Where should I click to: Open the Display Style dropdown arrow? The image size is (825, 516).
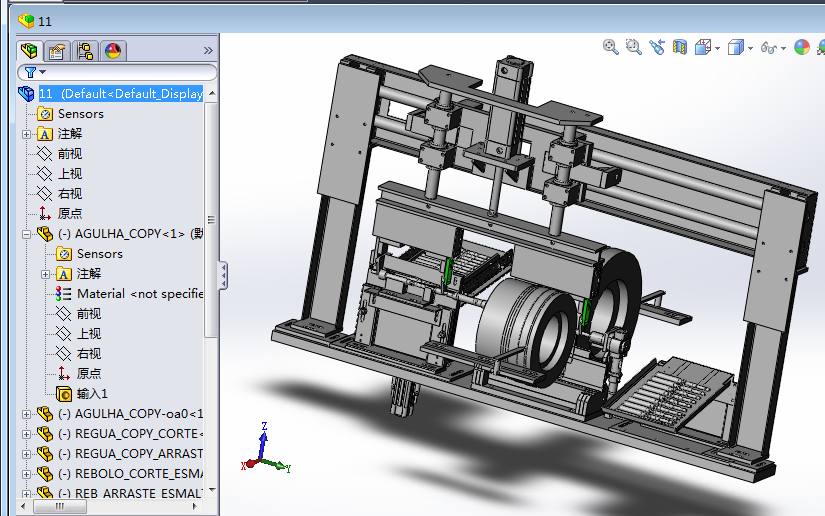click(x=750, y=48)
